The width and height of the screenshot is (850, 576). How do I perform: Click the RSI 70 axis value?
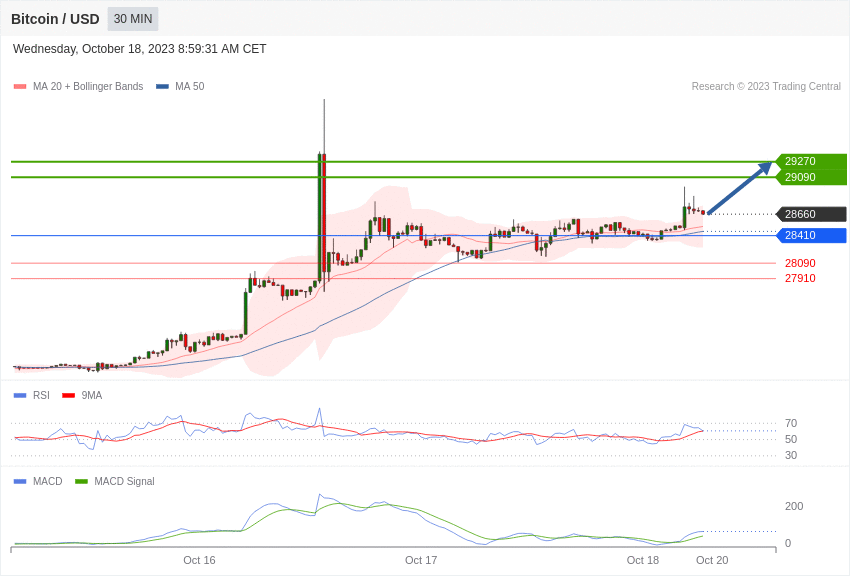coord(791,423)
